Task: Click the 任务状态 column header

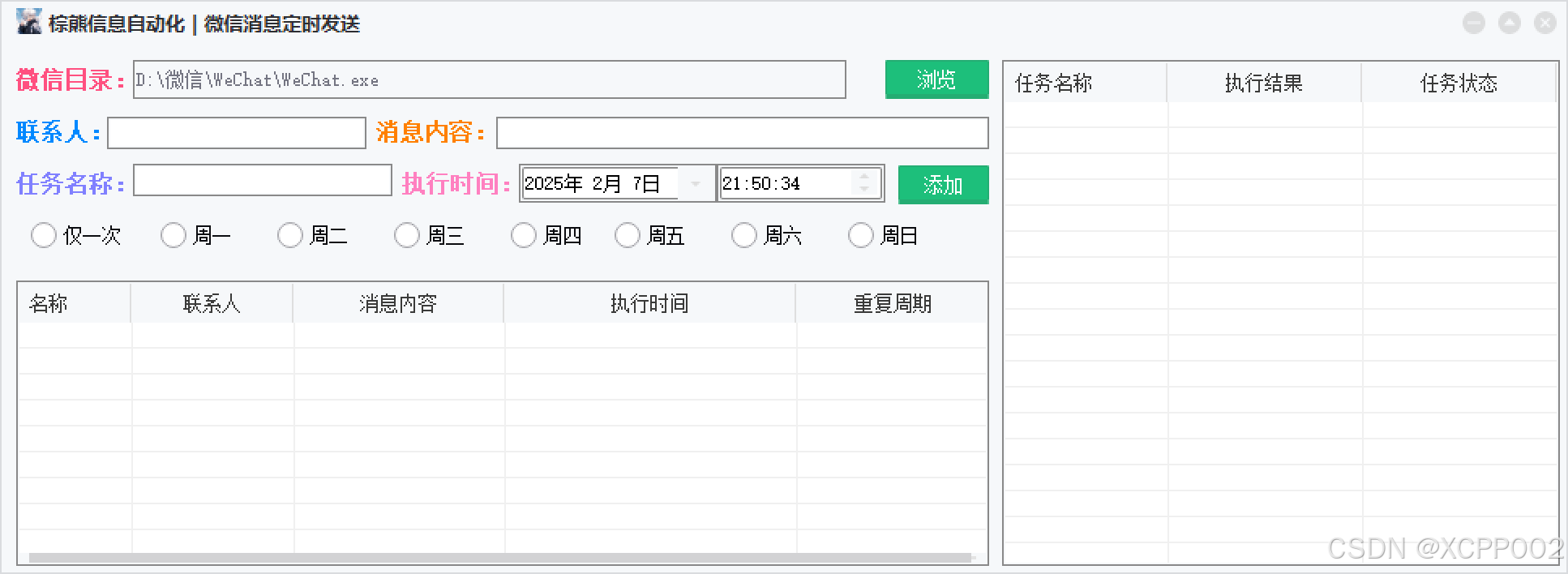Action: click(x=1459, y=83)
